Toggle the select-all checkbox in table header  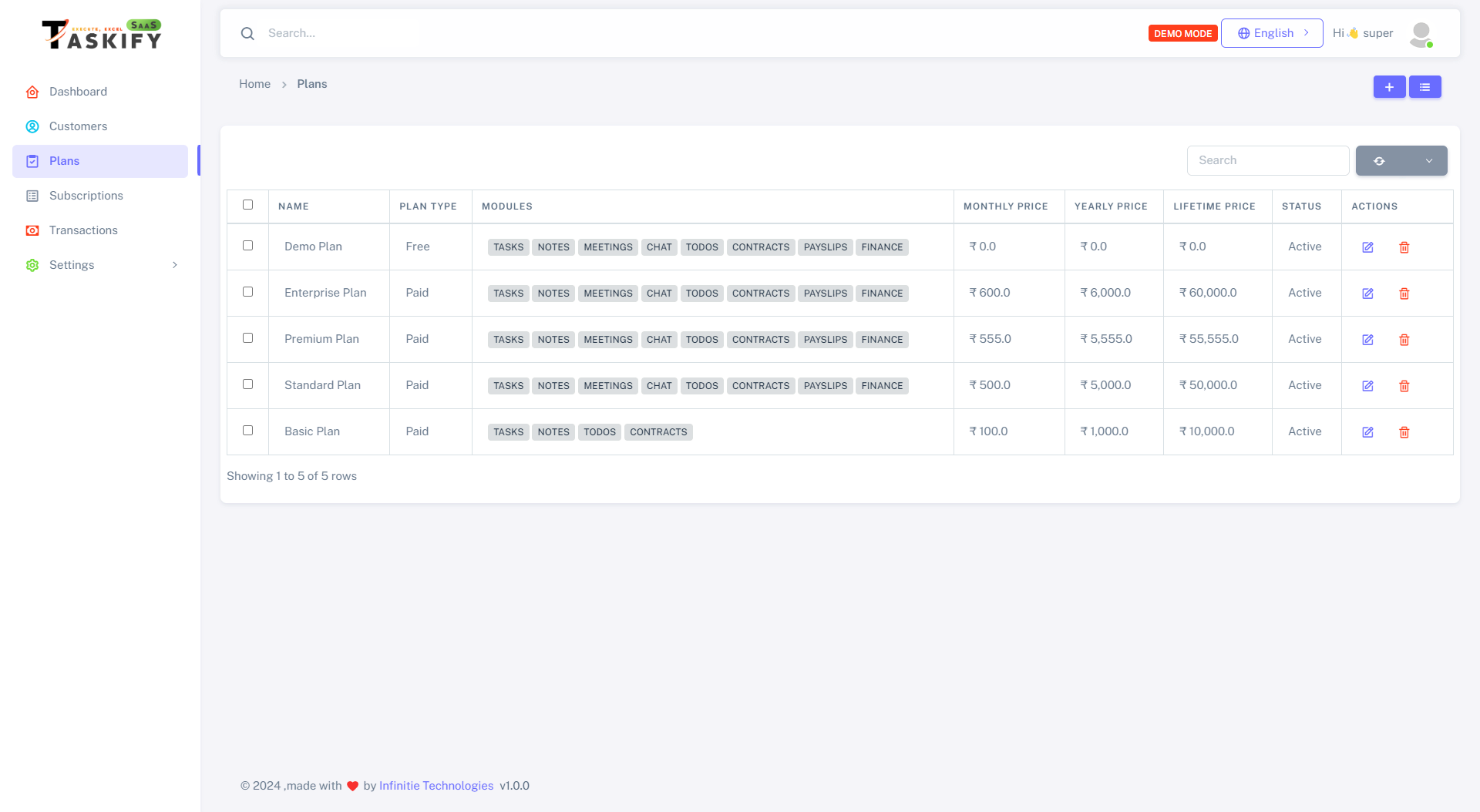(247, 205)
